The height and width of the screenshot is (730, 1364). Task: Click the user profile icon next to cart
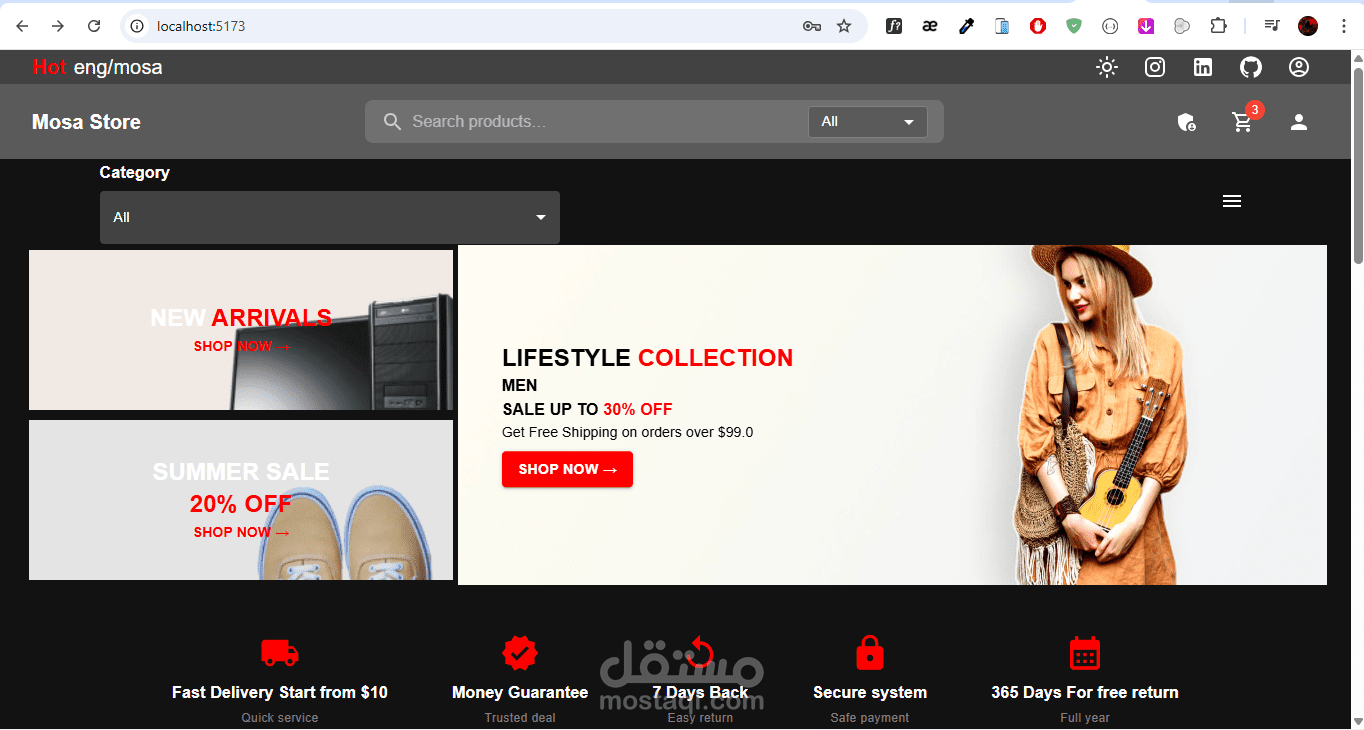1299,122
